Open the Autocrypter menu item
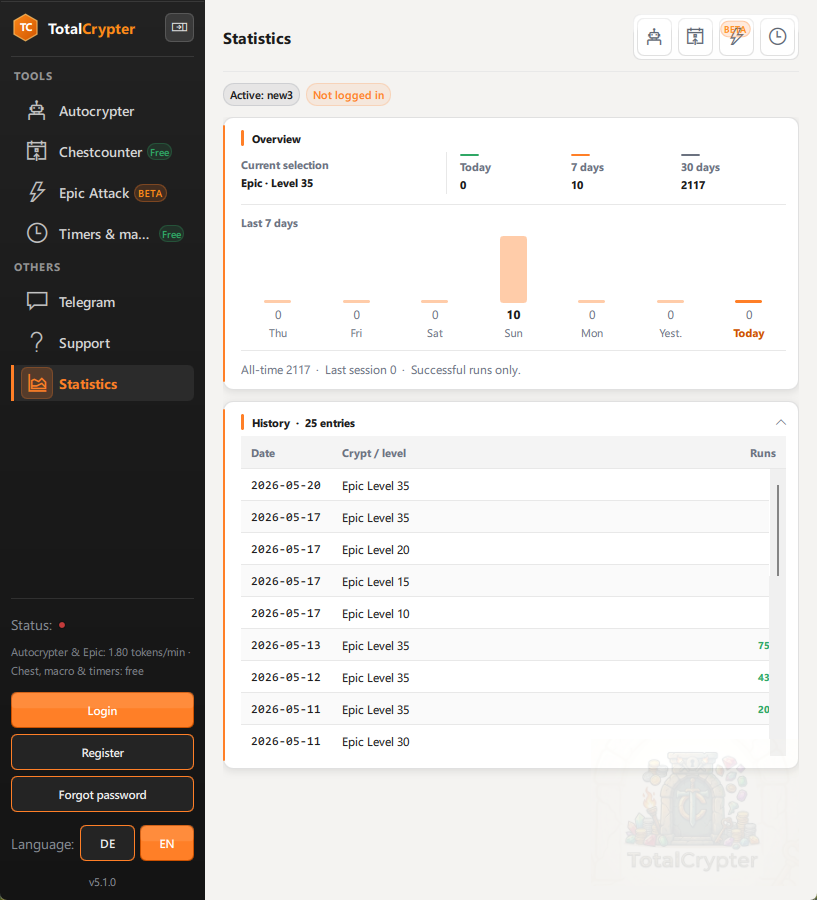This screenshot has width=817, height=900. [x=103, y=111]
